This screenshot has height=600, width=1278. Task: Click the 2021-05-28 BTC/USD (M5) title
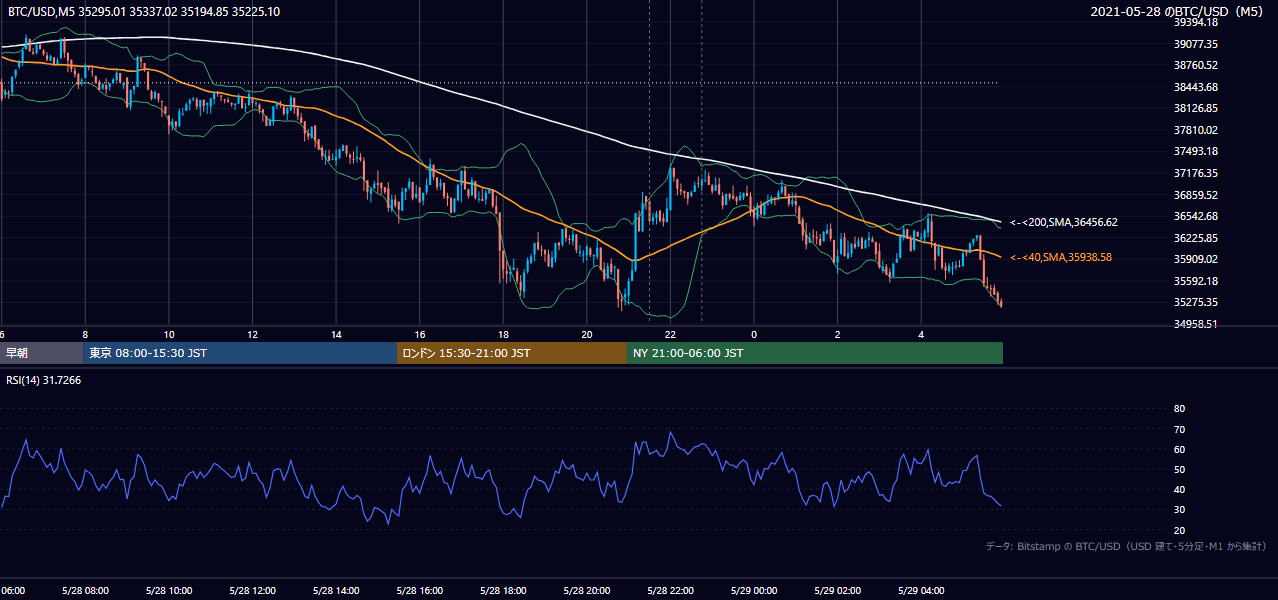[1179, 12]
